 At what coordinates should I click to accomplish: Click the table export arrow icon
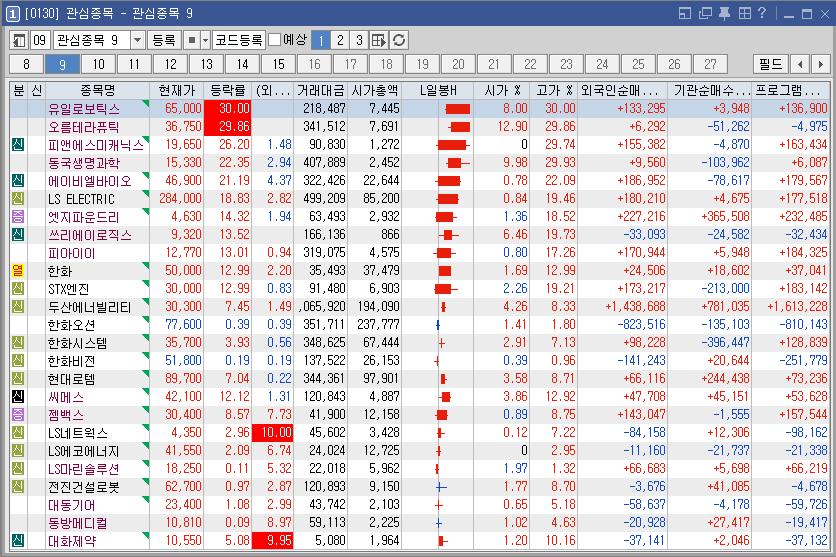coord(379,40)
